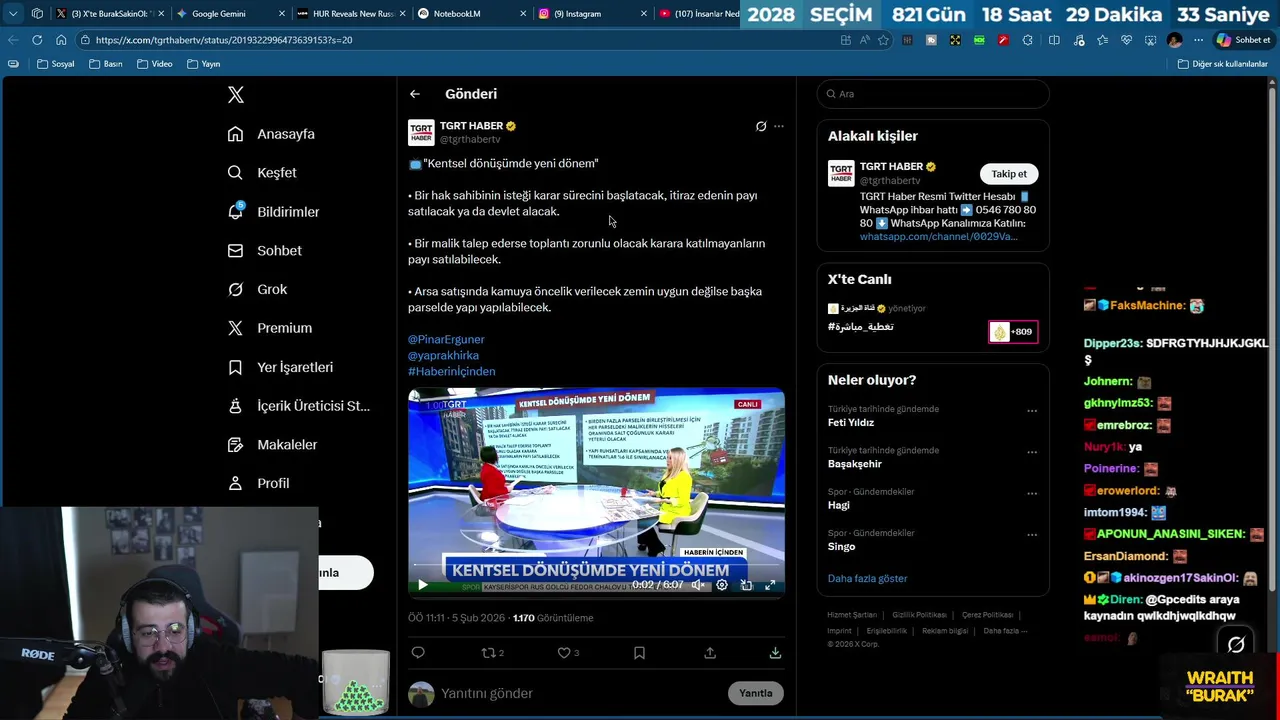Toggle picture-in-picture for the video
1280x720 pixels.
746,585
